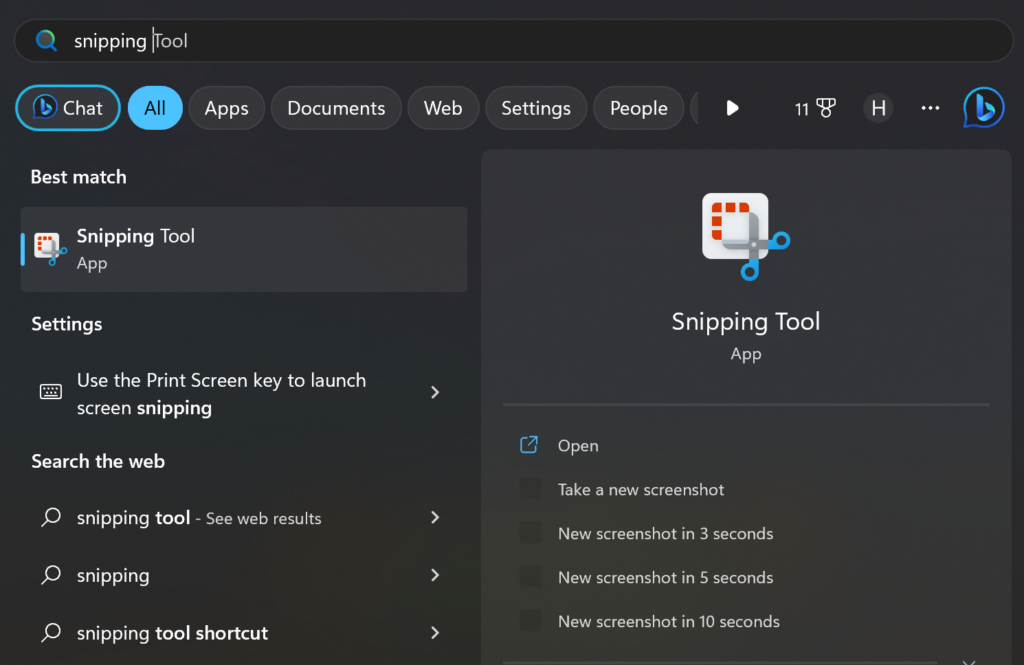Screen dimensions: 1024x665
Task: Switch to the Documents filter tab
Action: point(335,108)
